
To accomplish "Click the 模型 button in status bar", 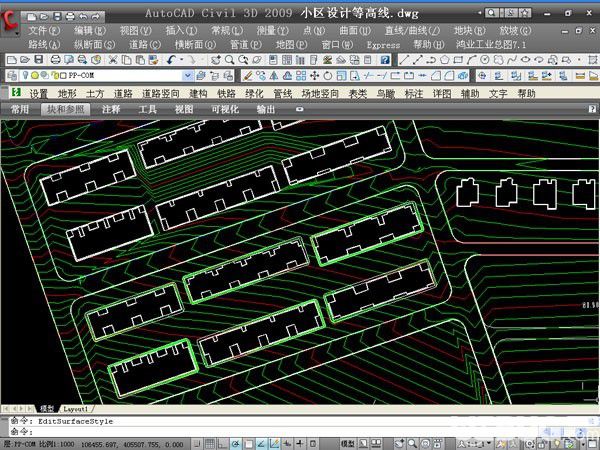I will click(x=347, y=444).
